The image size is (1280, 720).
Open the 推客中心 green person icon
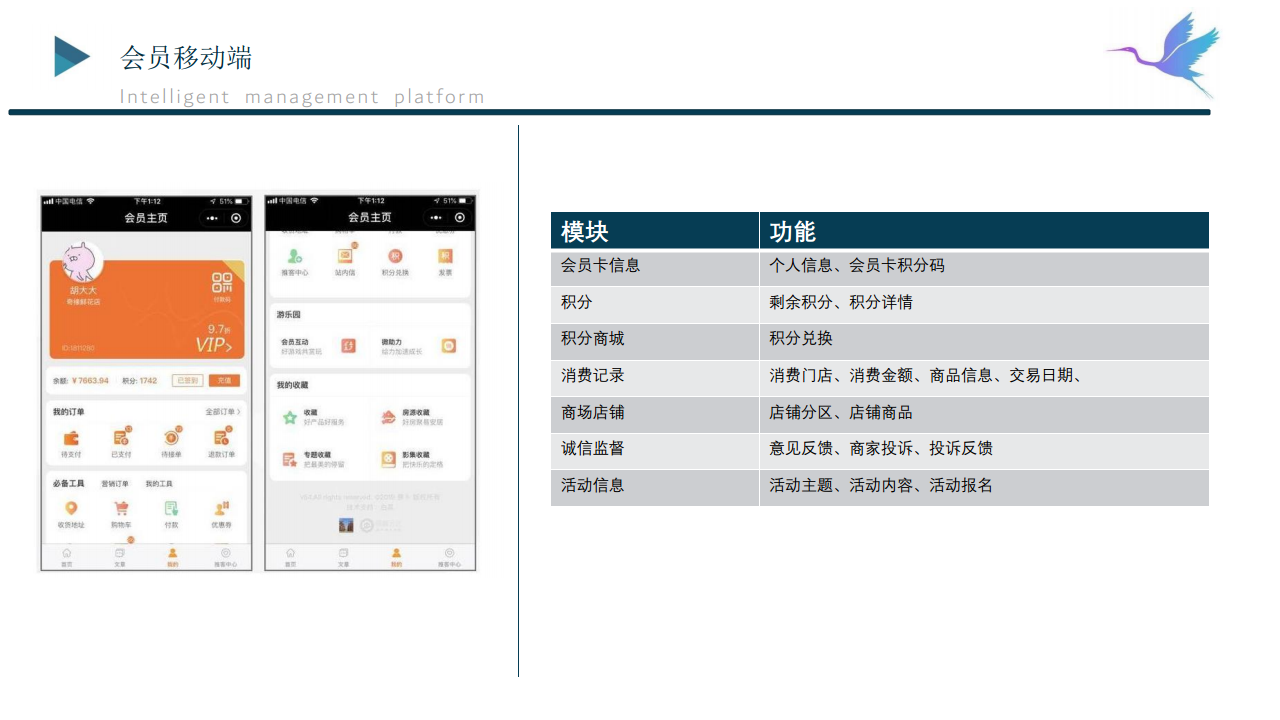coord(294,256)
